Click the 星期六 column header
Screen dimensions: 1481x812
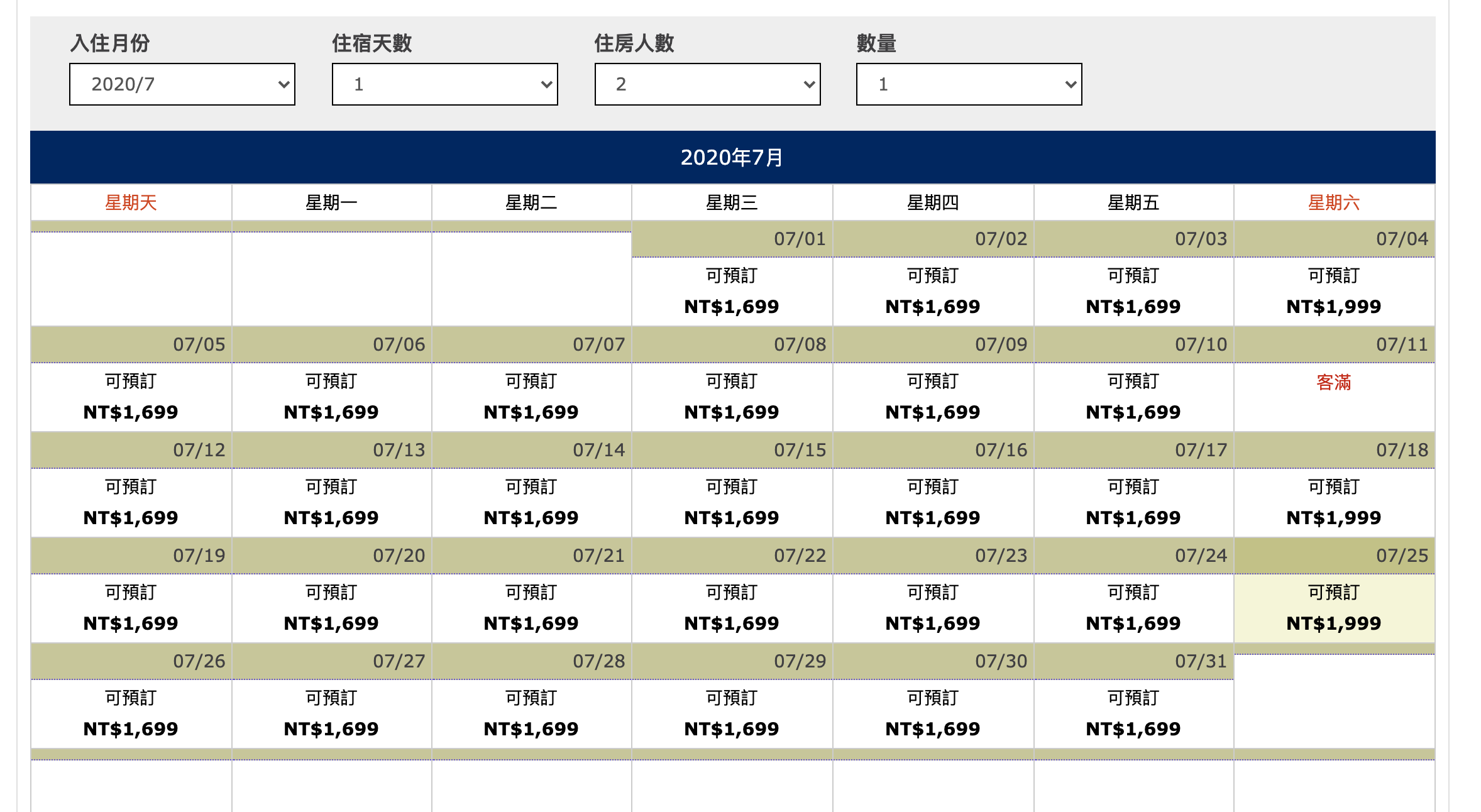(x=1334, y=202)
